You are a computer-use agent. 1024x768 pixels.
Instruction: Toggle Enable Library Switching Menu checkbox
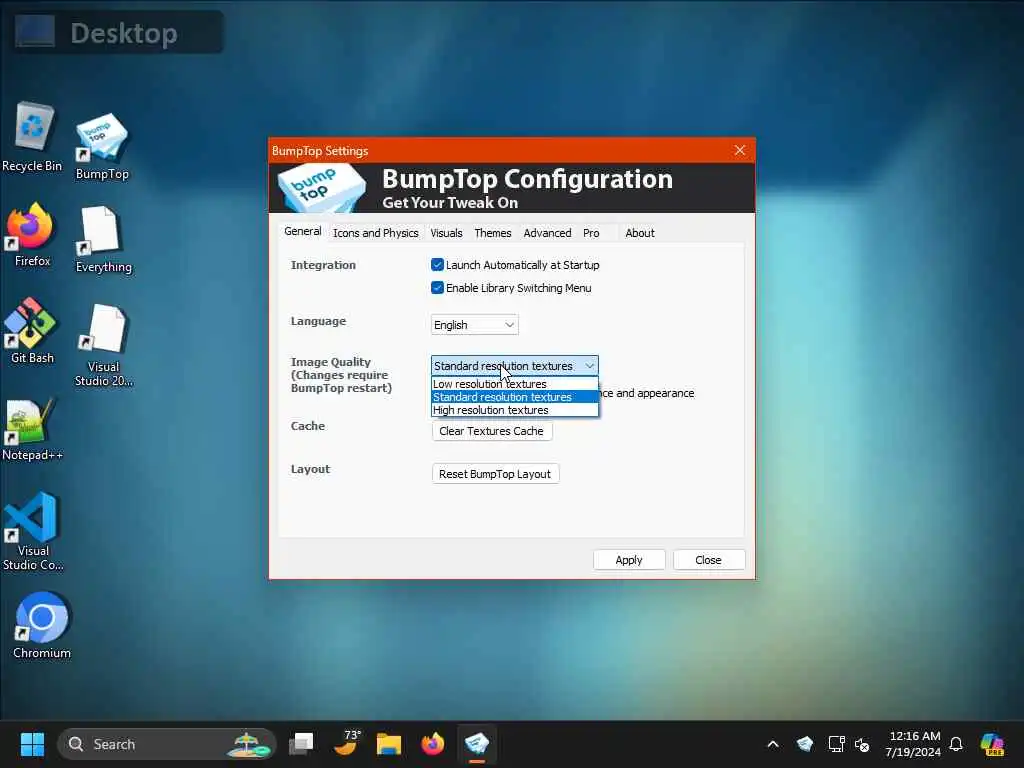[x=438, y=287]
